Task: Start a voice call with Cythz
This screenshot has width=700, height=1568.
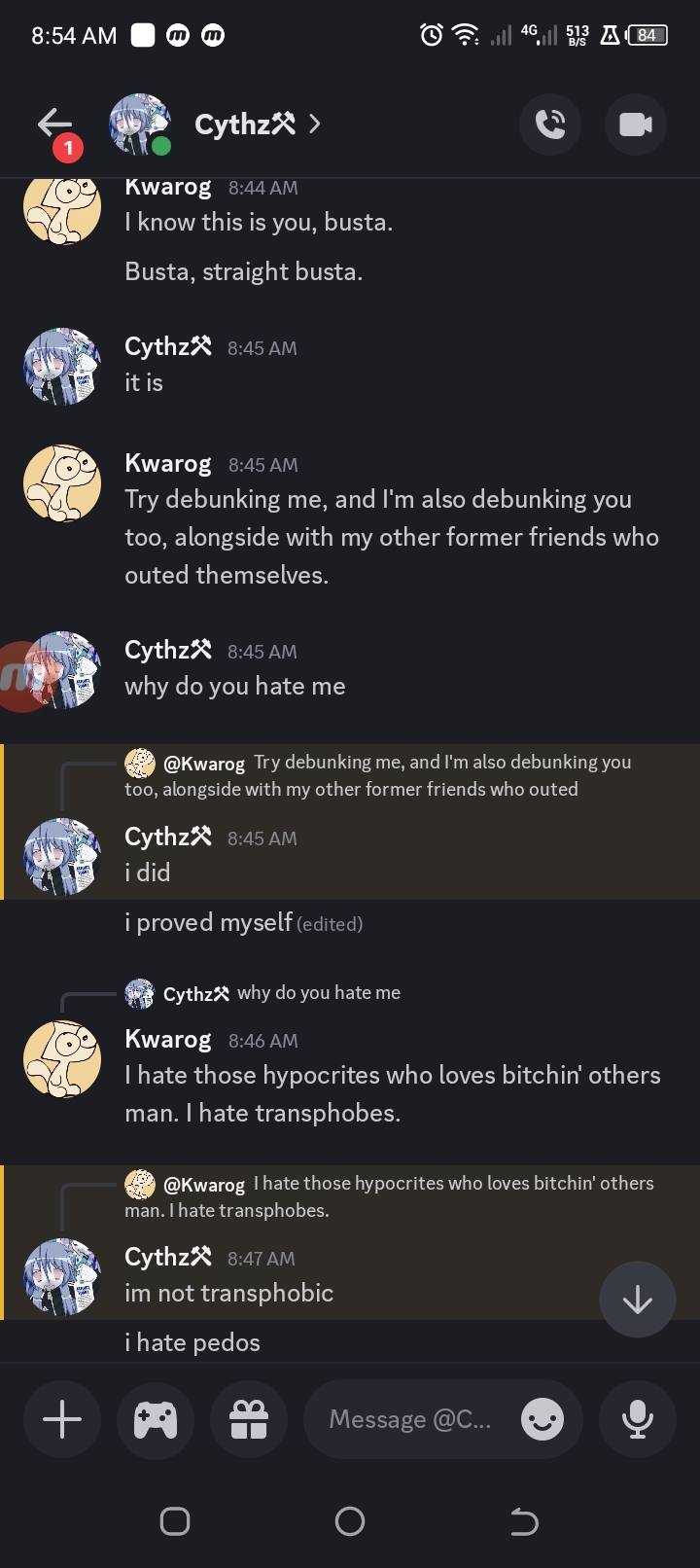Action: point(550,125)
